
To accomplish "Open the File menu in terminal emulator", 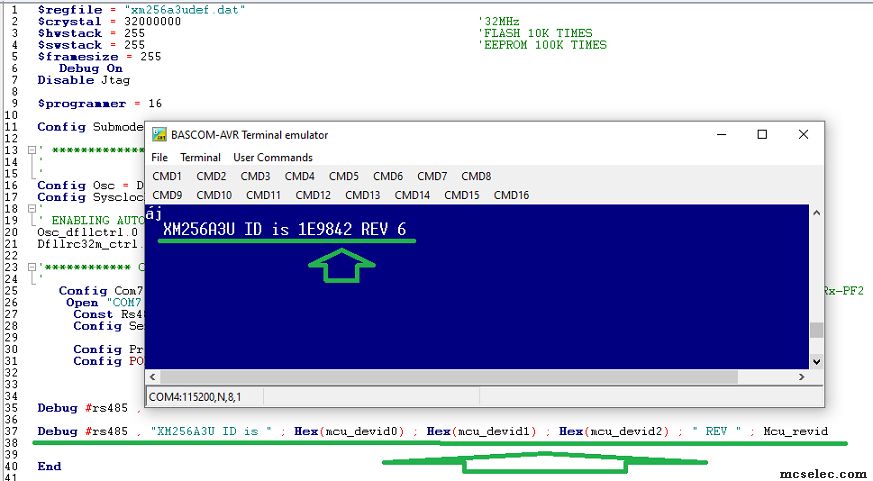I will [x=159, y=158].
